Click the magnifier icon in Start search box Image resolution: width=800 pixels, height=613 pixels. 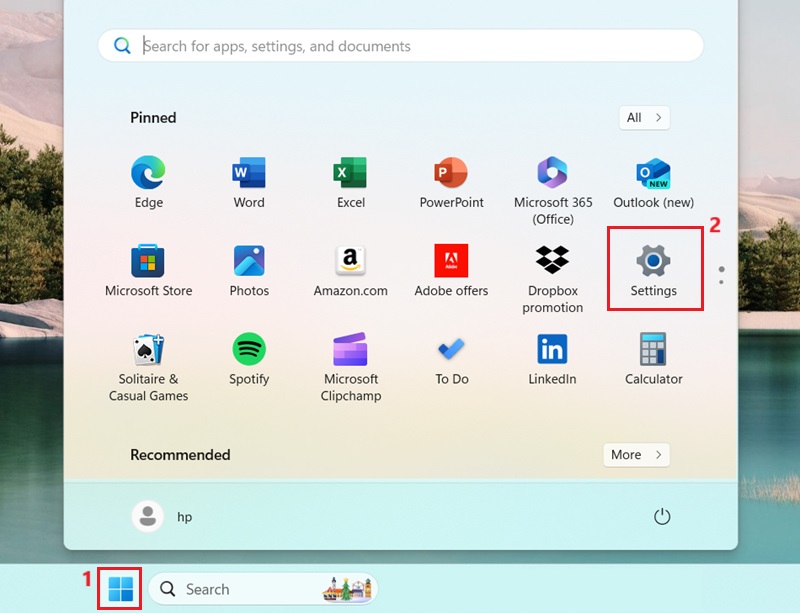point(122,45)
